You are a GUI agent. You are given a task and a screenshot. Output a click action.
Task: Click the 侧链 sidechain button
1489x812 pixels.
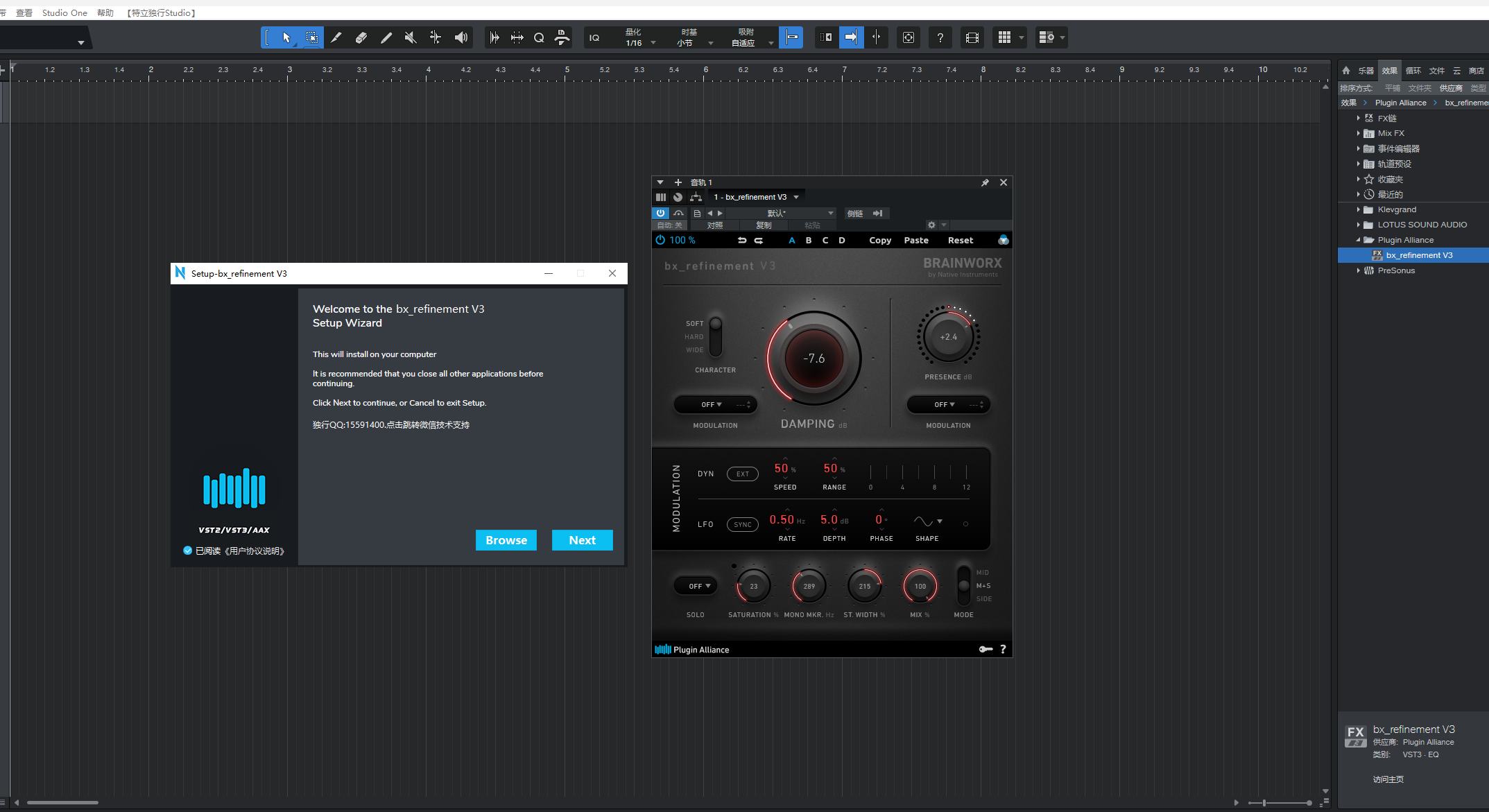(x=855, y=213)
